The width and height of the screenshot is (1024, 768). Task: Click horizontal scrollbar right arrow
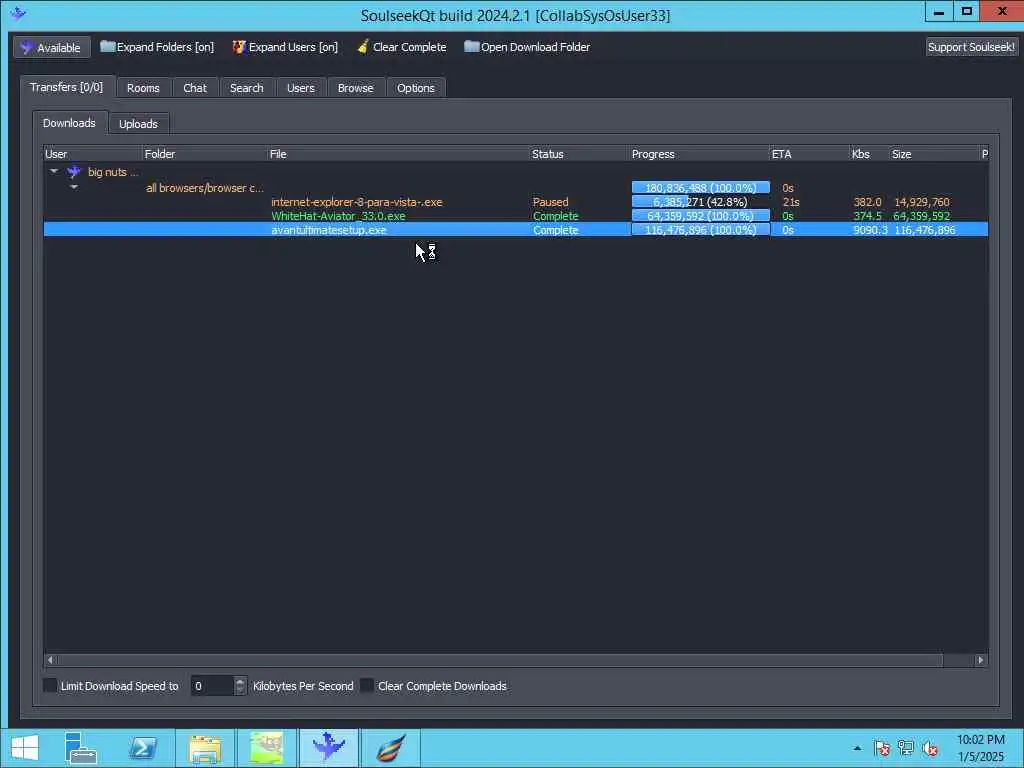pyautogui.click(x=980, y=660)
